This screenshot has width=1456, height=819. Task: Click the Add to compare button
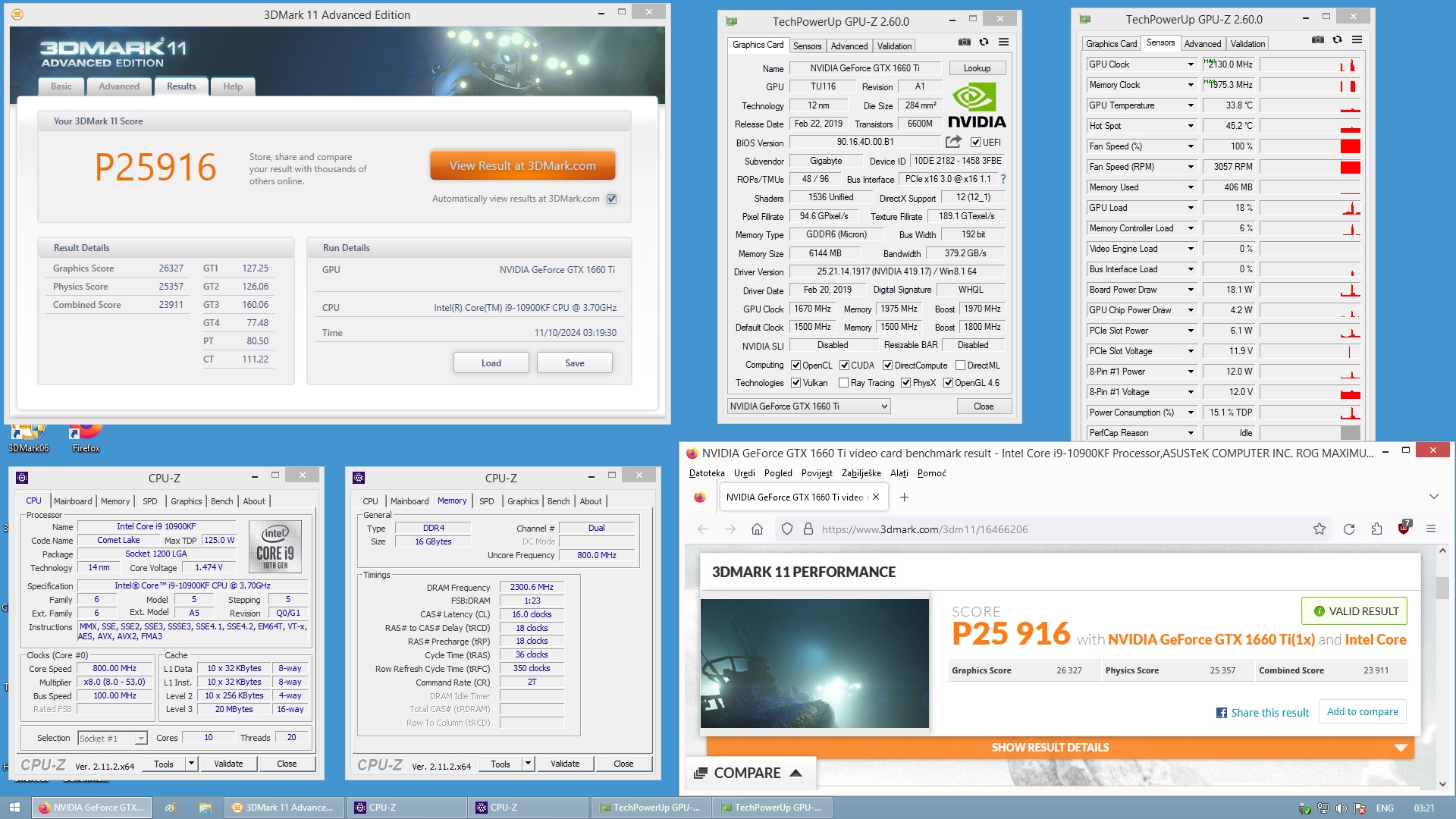(1362, 712)
